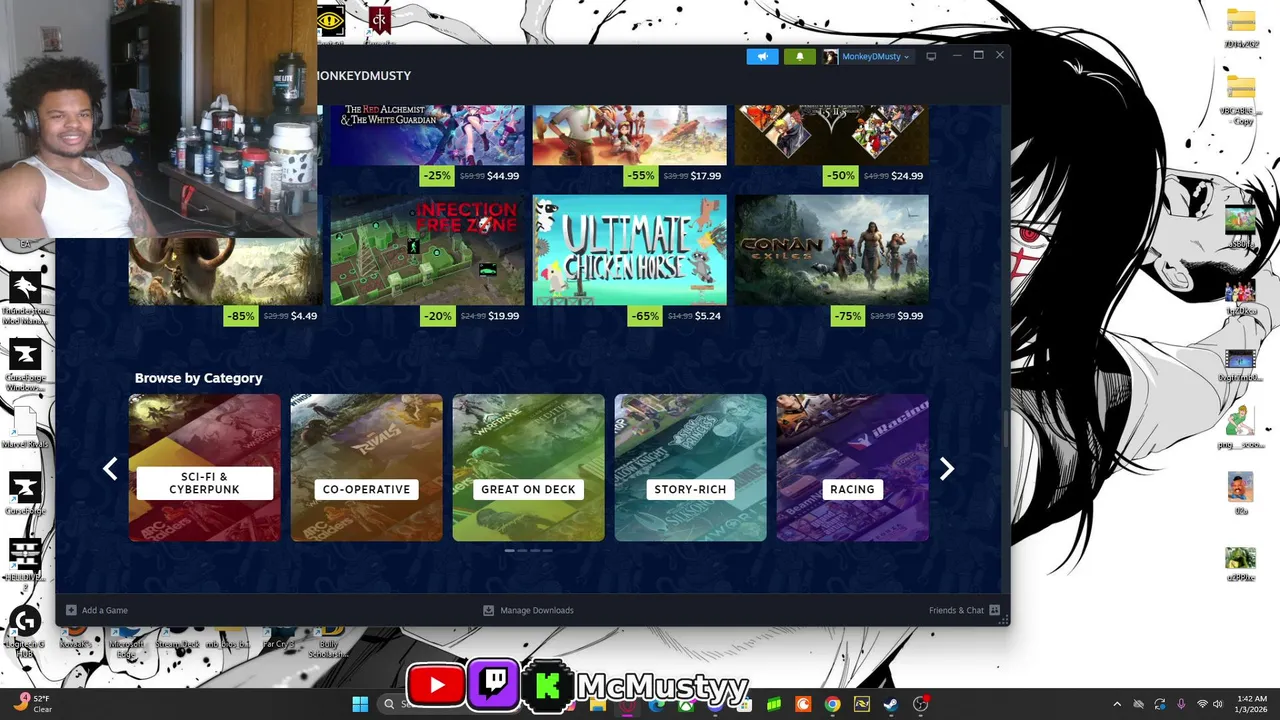Click the -85% $4.49 price tag
This screenshot has height=720, width=1280.
pyautogui.click(x=273, y=315)
